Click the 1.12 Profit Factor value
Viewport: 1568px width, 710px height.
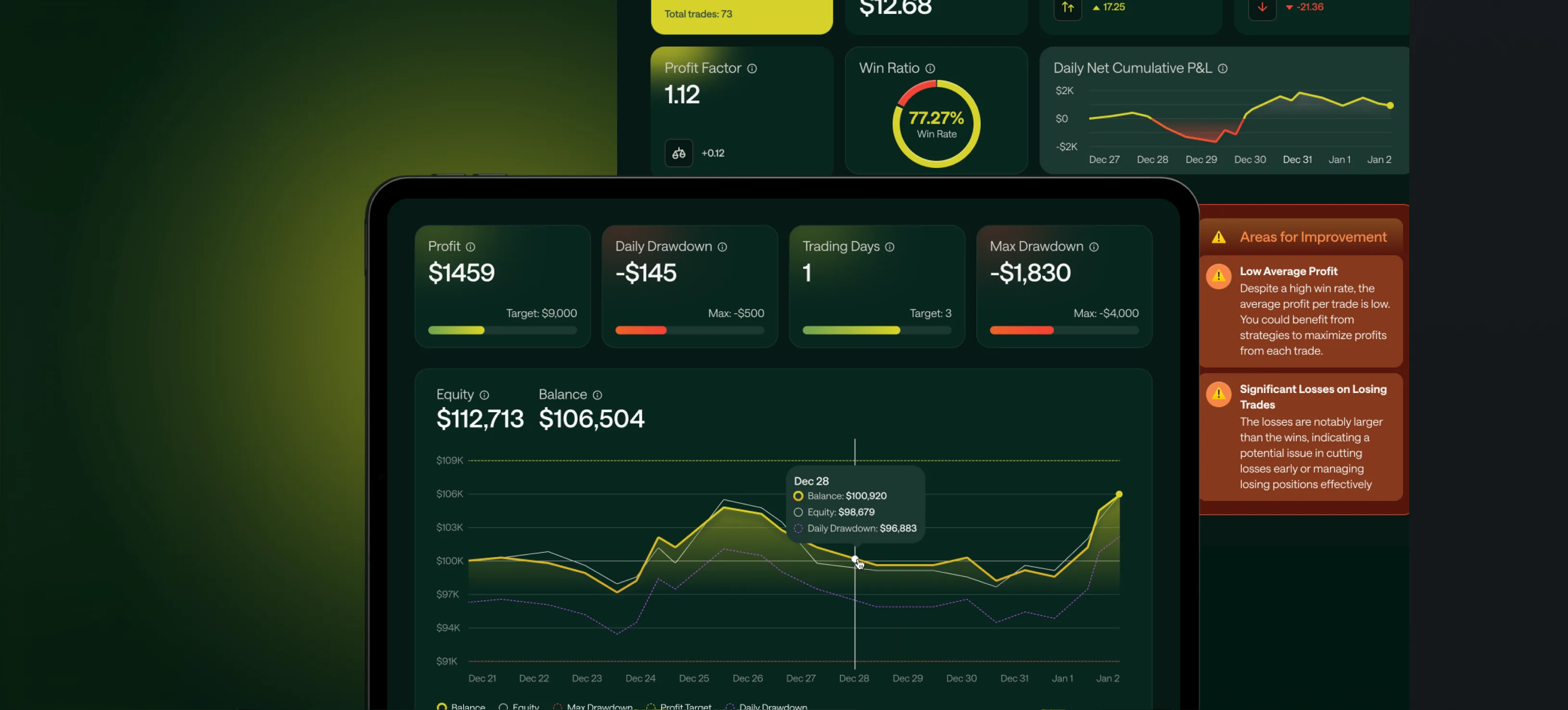(x=682, y=95)
